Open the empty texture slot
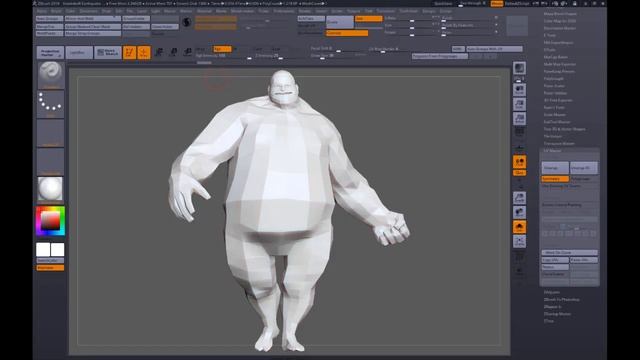Viewport: 640px width, 360px height. 51,162
